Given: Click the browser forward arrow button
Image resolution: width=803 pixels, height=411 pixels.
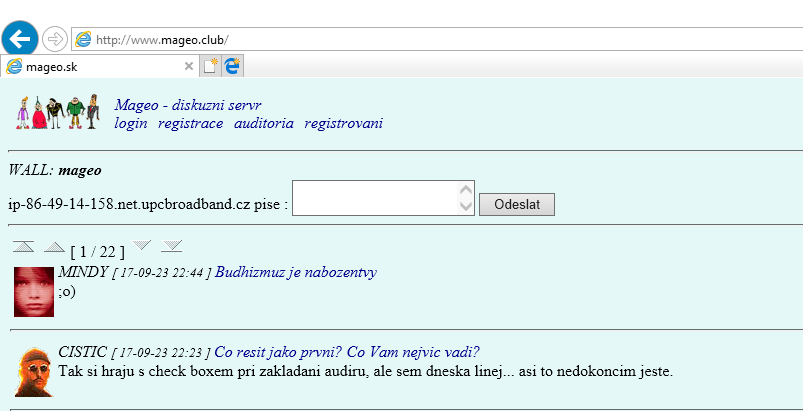Looking at the screenshot, I should click(x=55, y=39).
